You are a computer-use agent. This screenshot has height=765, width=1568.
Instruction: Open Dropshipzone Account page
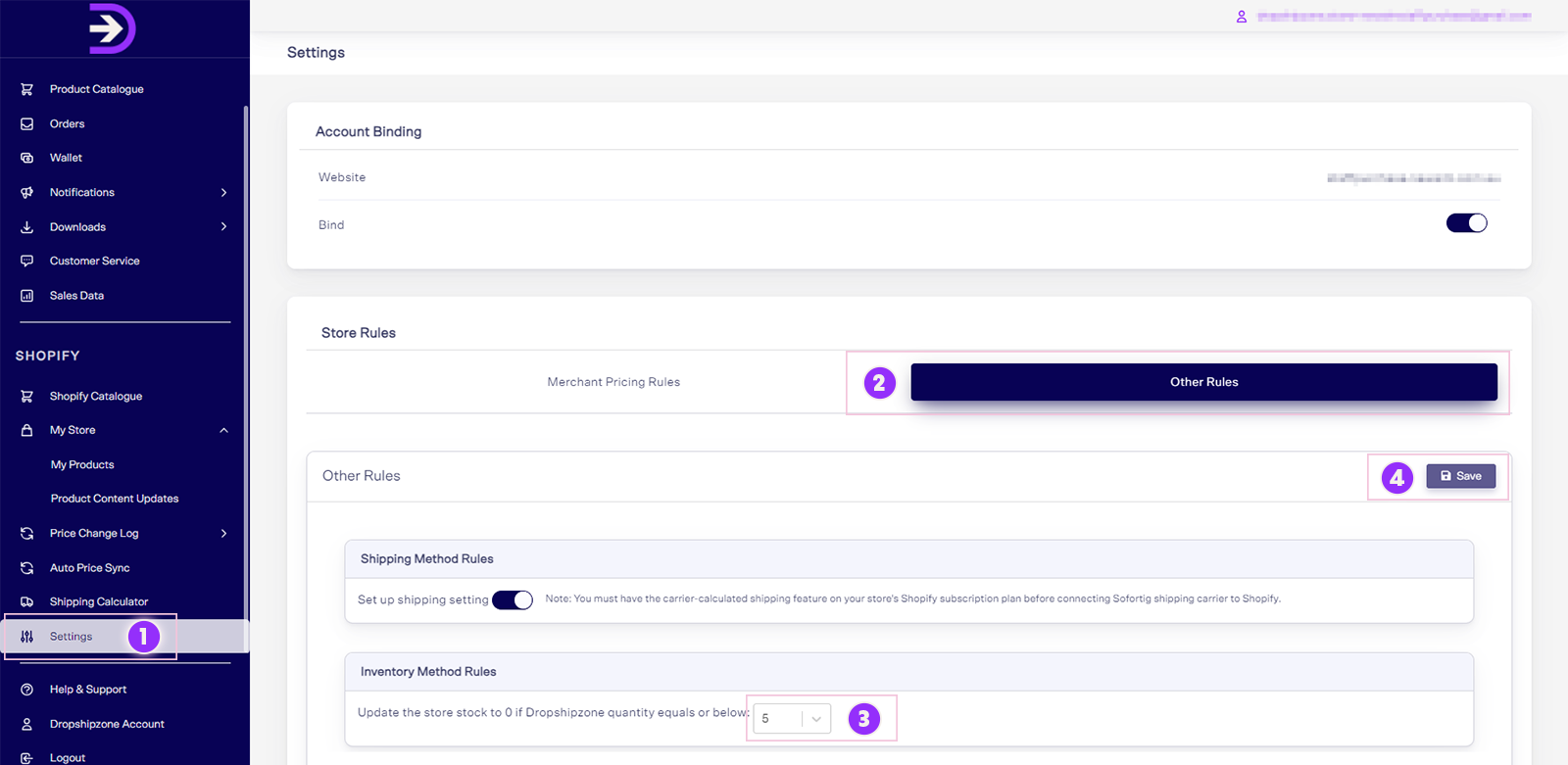click(x=107, y=724)
